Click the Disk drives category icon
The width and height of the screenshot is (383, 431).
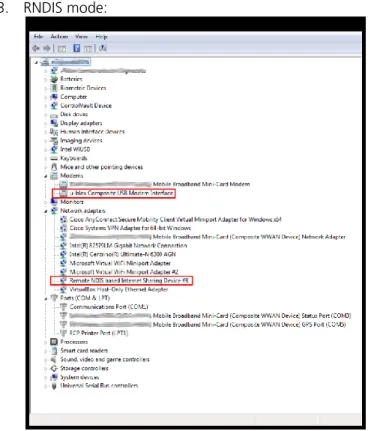(x=54, y=115)
